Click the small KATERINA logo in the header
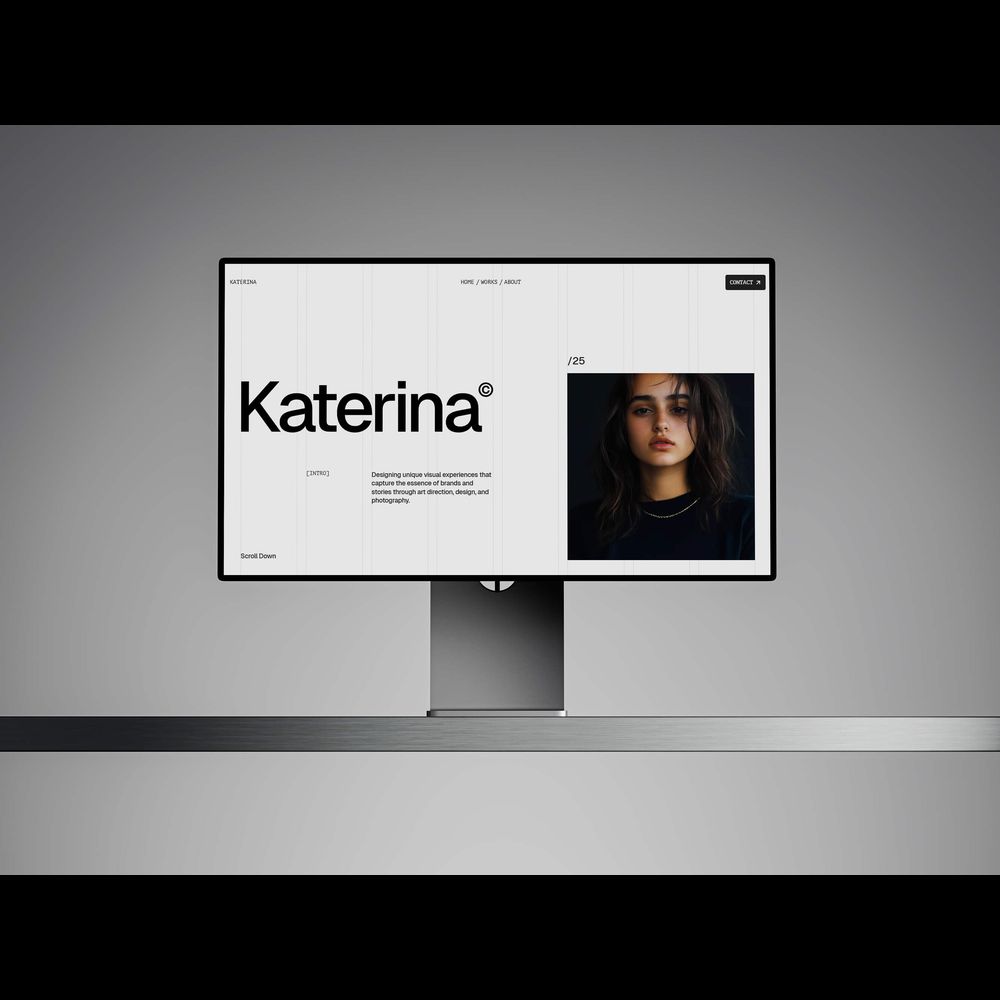This screenshot has height=1000, width=1000. click(243, 282)
